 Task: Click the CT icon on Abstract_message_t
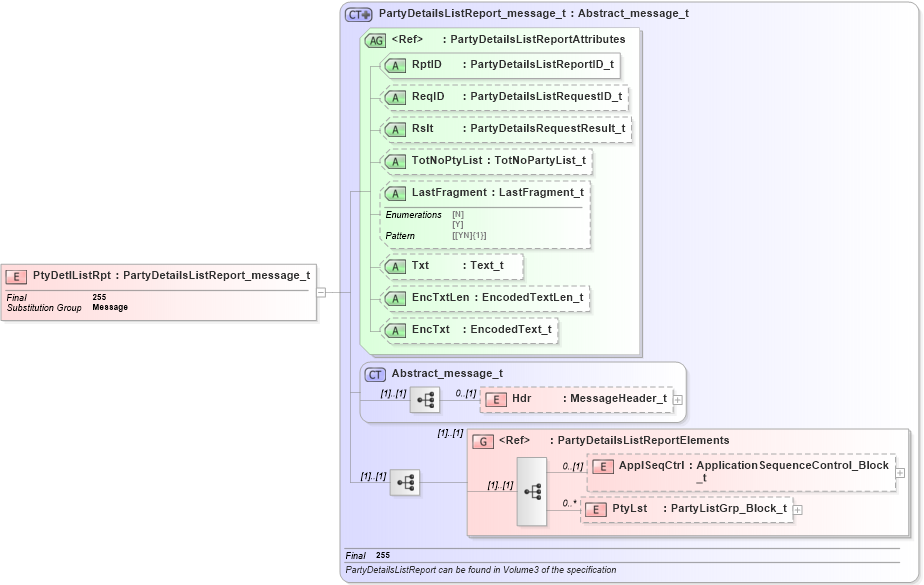374,374
